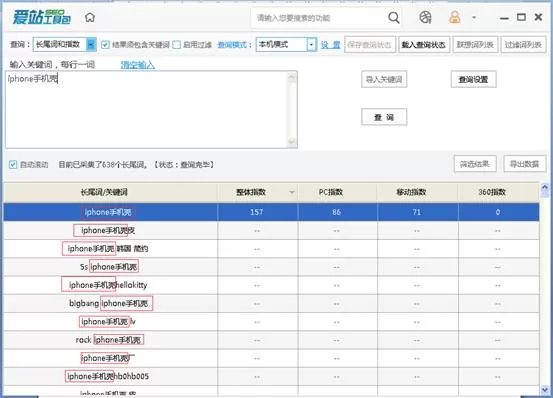This screenshot has width=553, height=398.
Task: Open the 长尾词和指数 query dropdown
Action: 91,44
